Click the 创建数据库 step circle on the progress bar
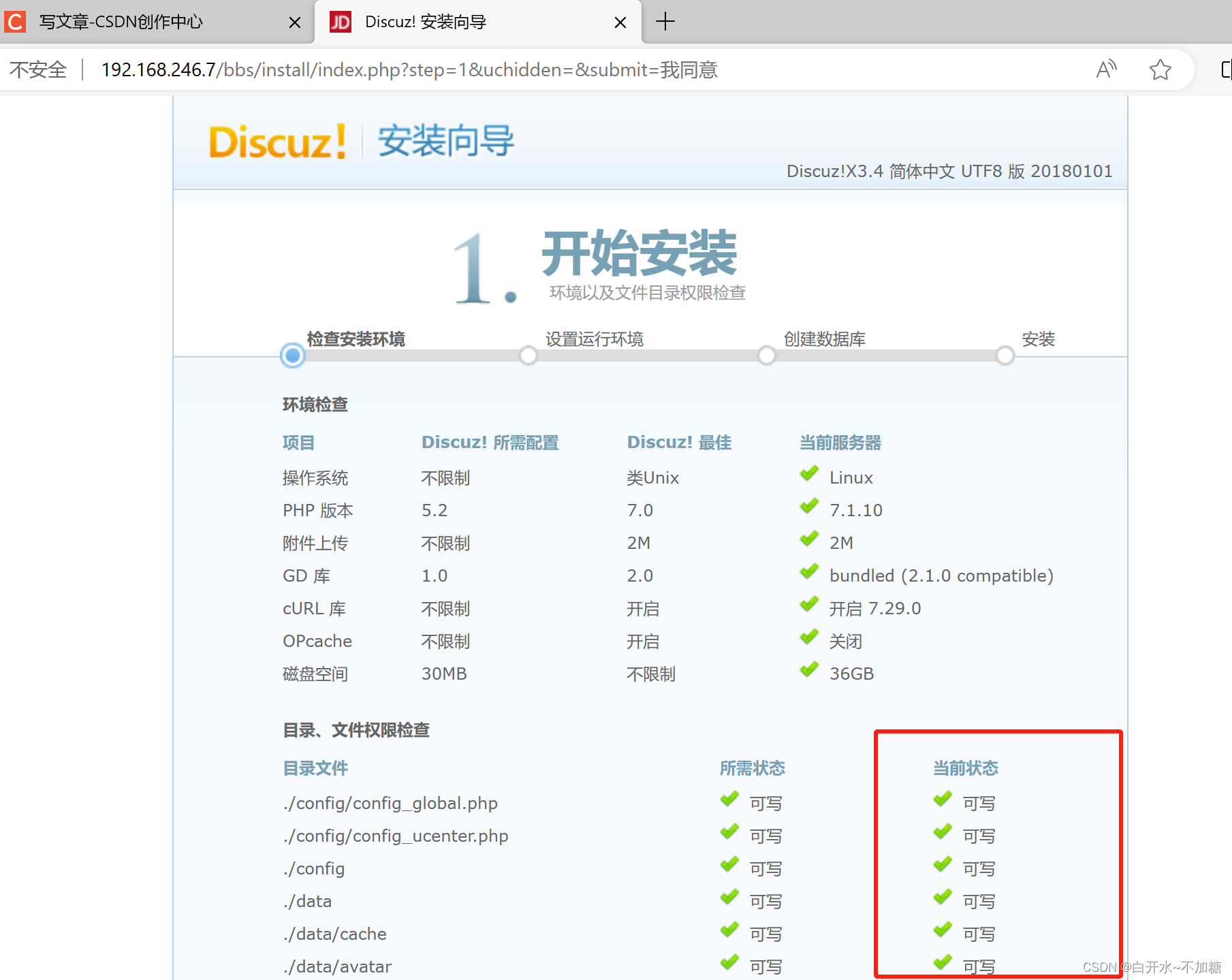1232x980 pixels. 767,355
